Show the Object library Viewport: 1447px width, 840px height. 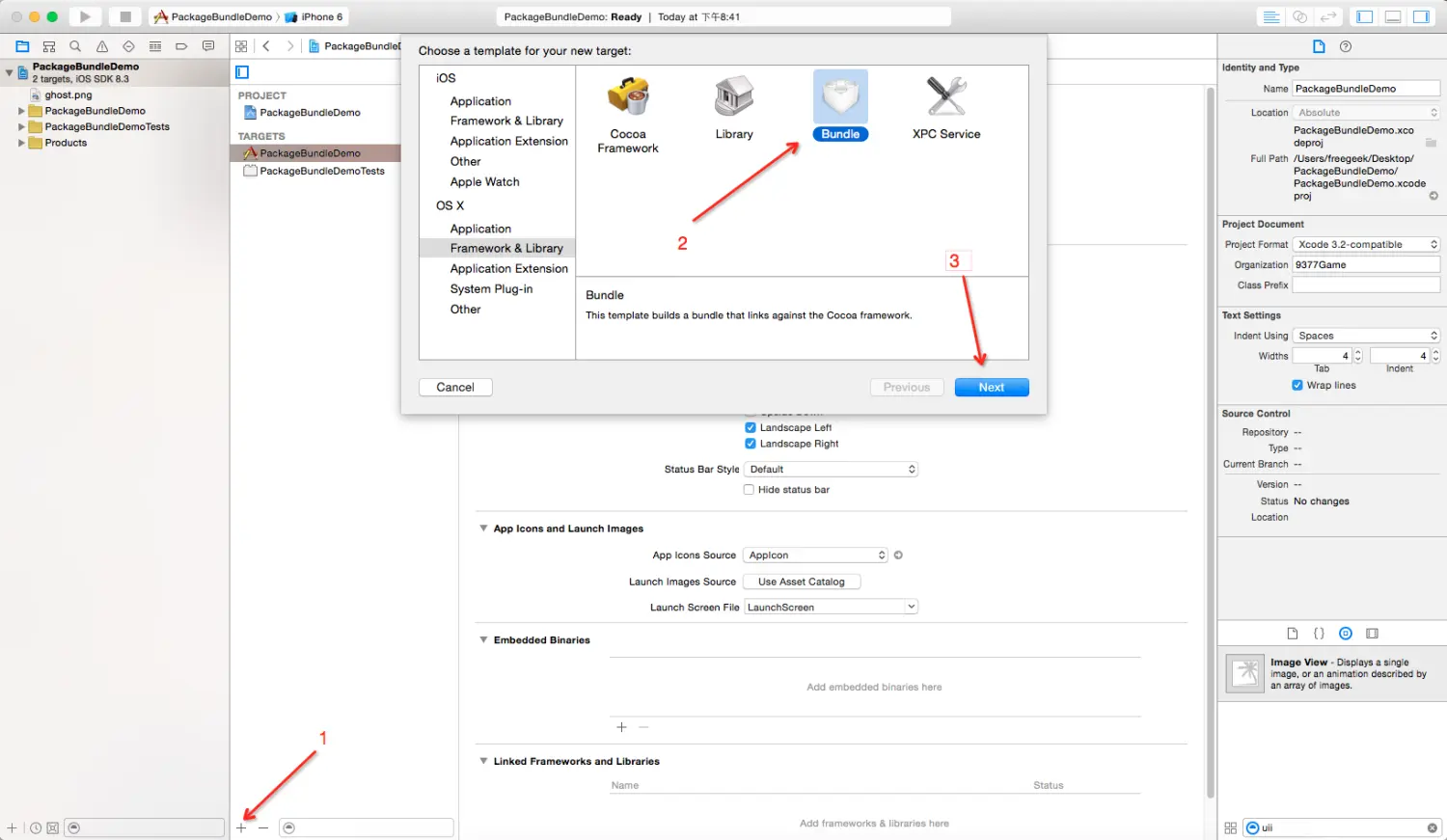1346,634
